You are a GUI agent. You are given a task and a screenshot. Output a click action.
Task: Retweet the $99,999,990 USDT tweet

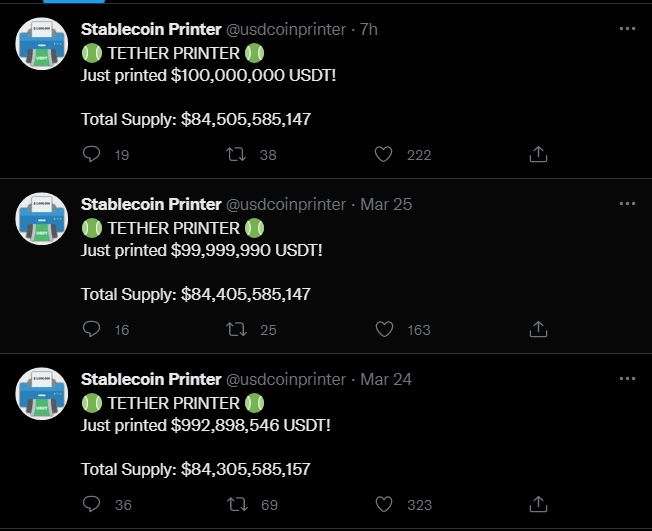click(x=236, y=330)
